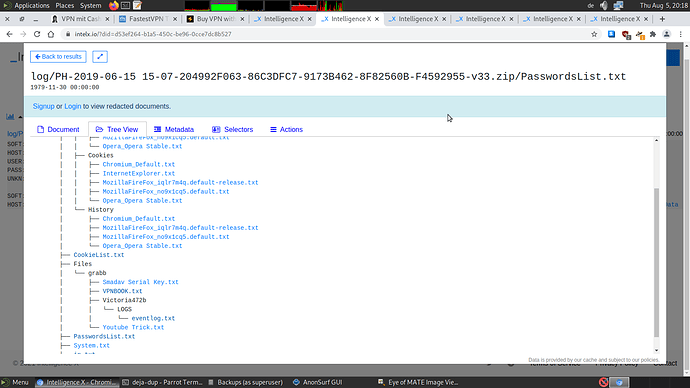690x388 pixels.
Task: Reload the page
Action: point(37,34)
